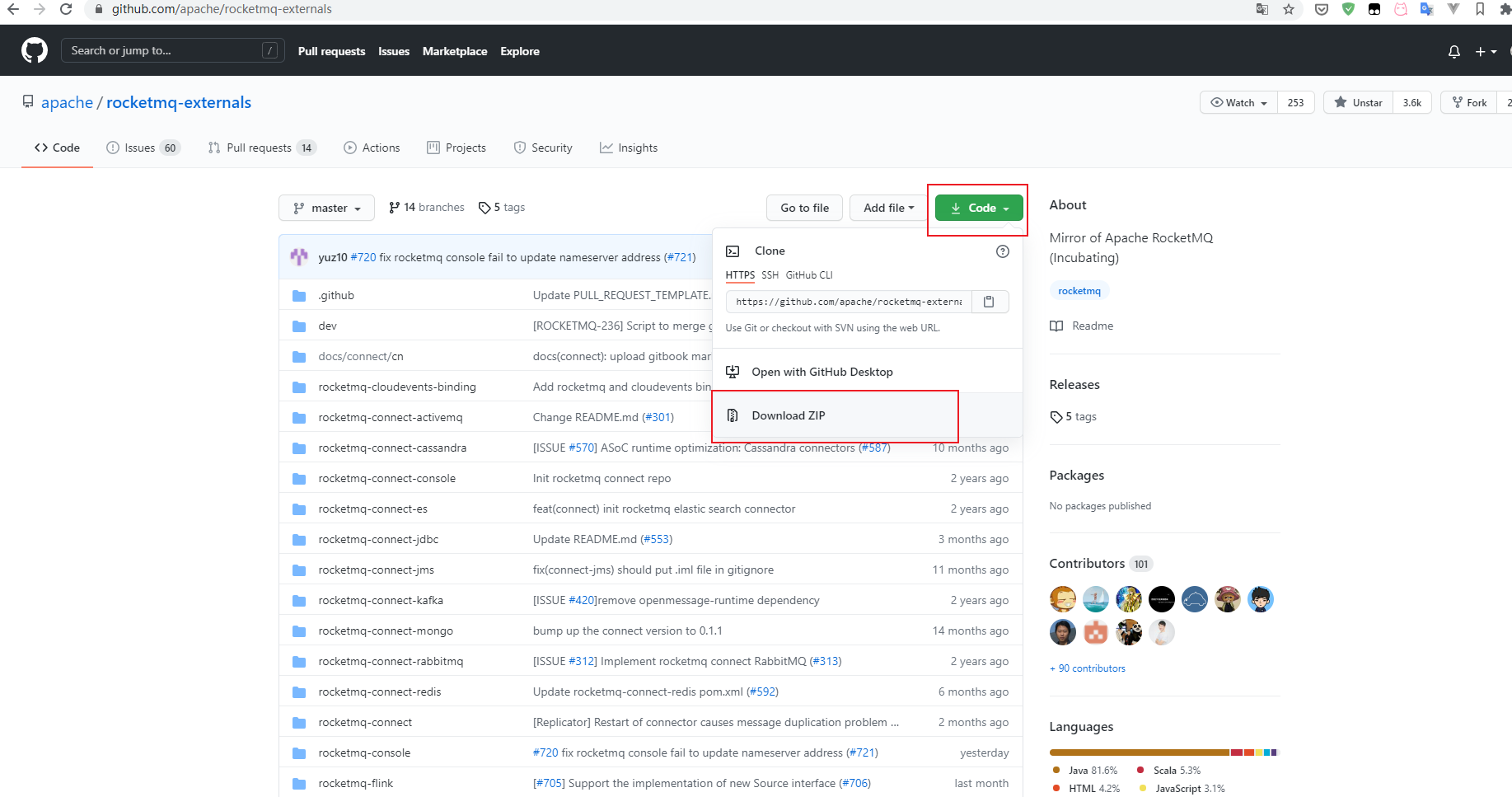Choose Open with GitHub Desktop
1512x797 pixels.
867,372
